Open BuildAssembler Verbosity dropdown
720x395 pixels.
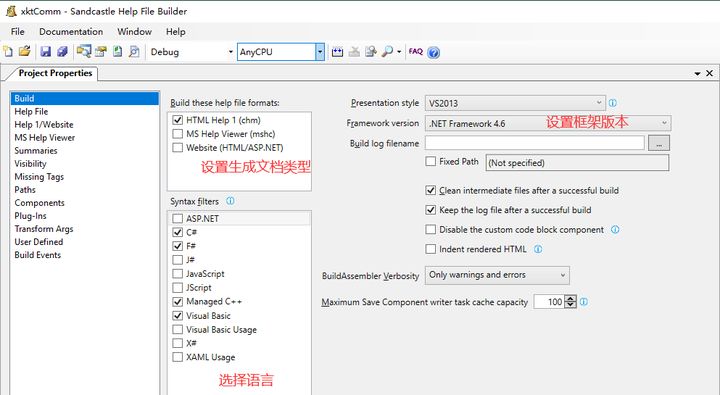click(x=497, y=275)
